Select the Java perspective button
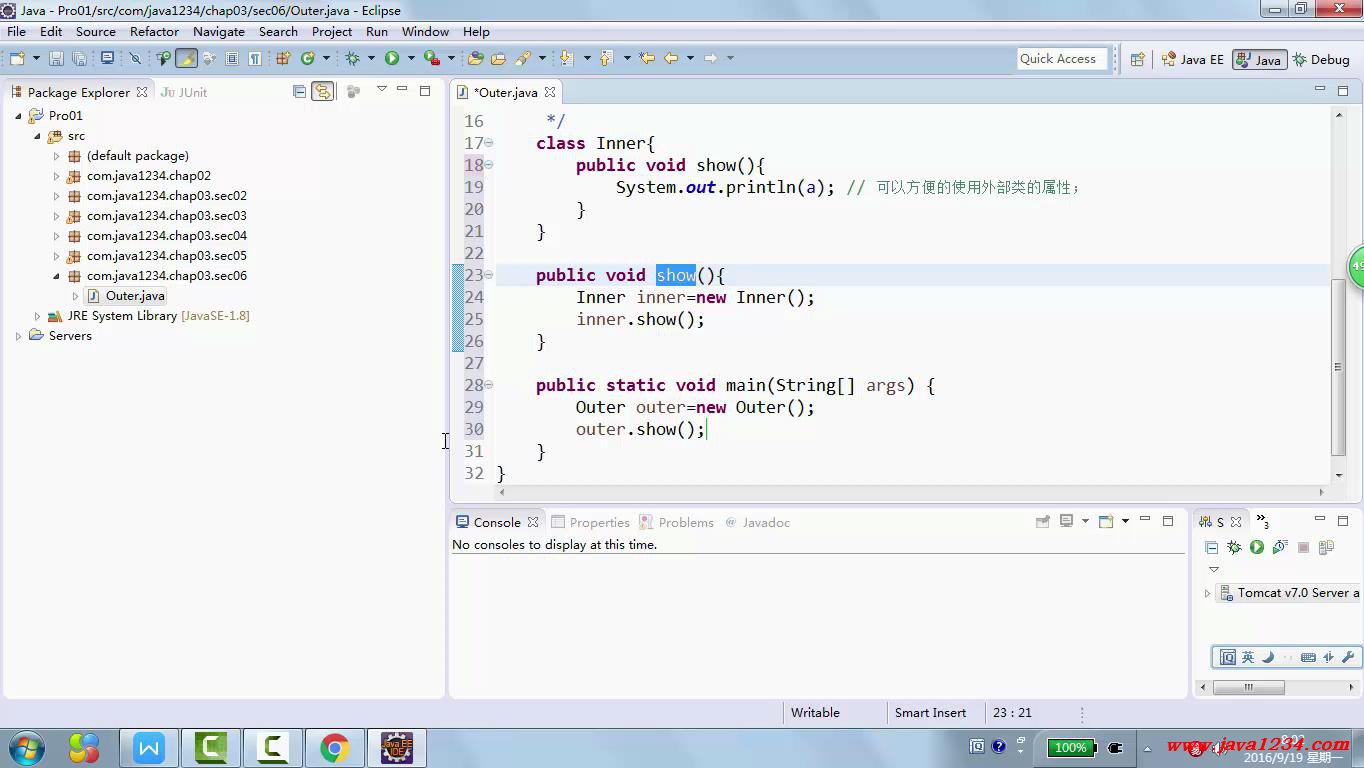Viewport: 1364px width, 768px height. [1259, 59]
